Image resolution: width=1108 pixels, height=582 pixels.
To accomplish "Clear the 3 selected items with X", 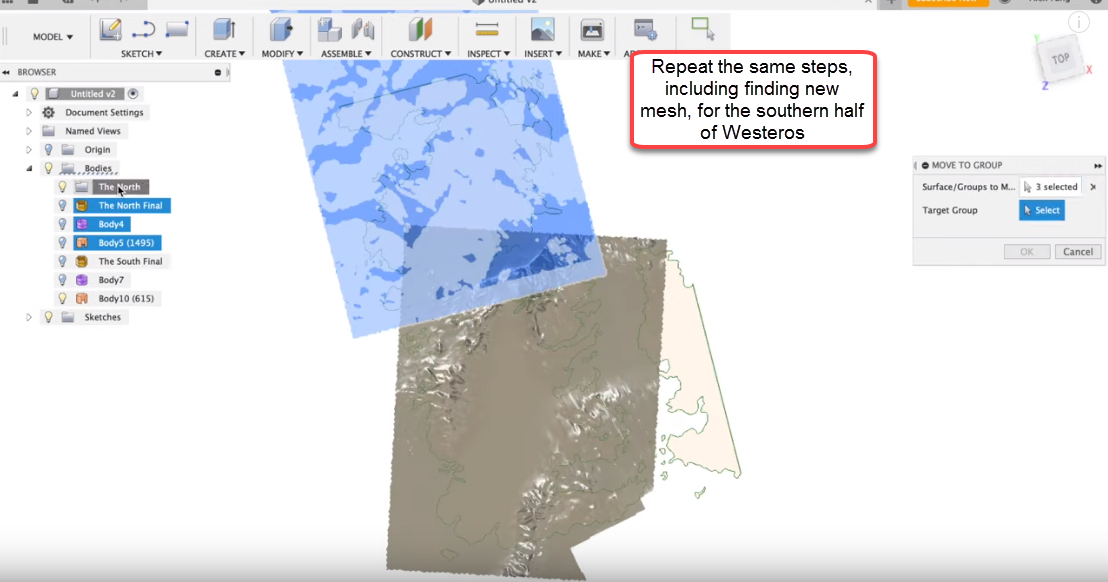I will coord(1093,187).
